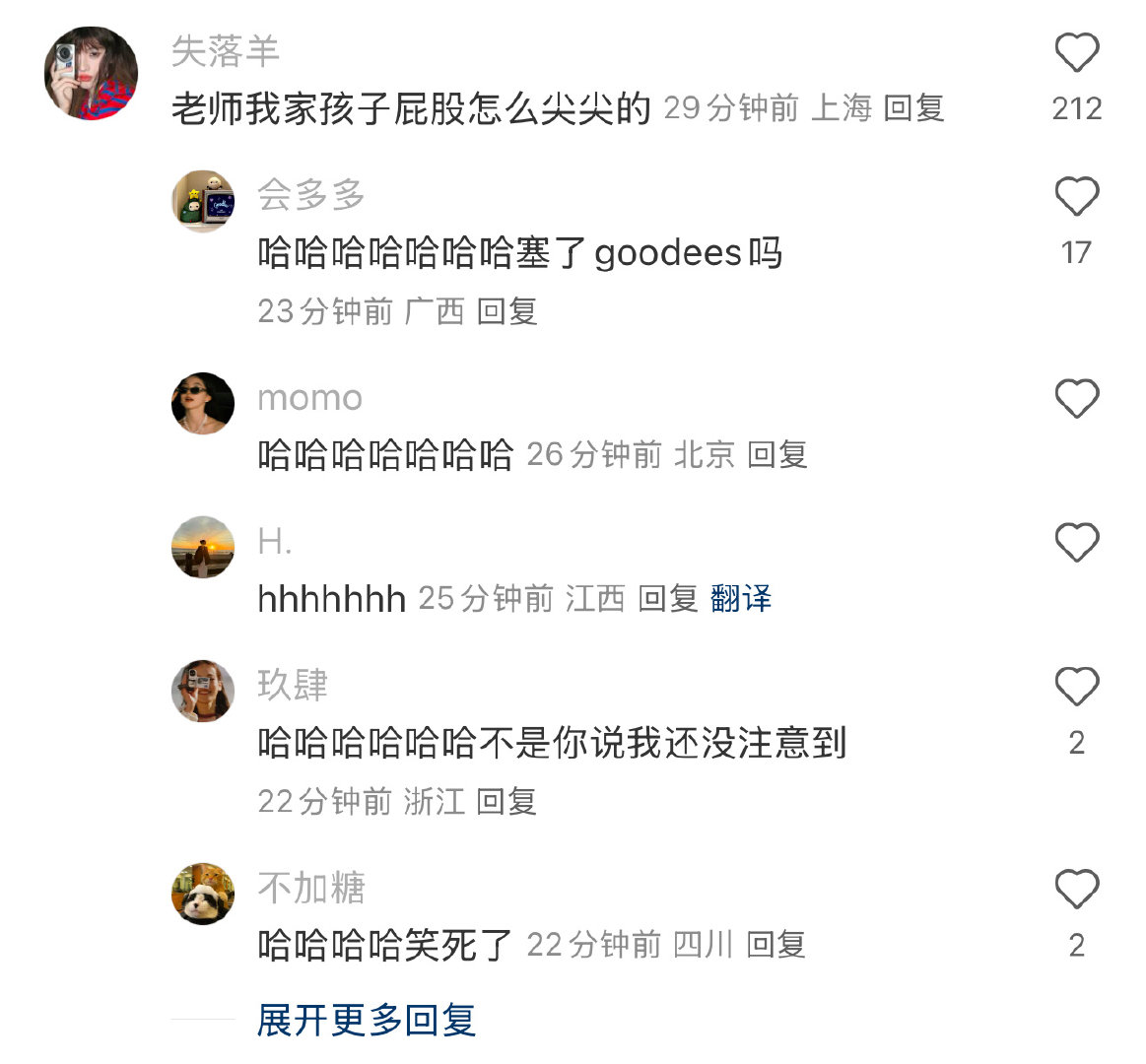This screenshot has width=1146, height=1064.
Task: Like 会多多's goodees reply
Action: tap(1077, 197)
